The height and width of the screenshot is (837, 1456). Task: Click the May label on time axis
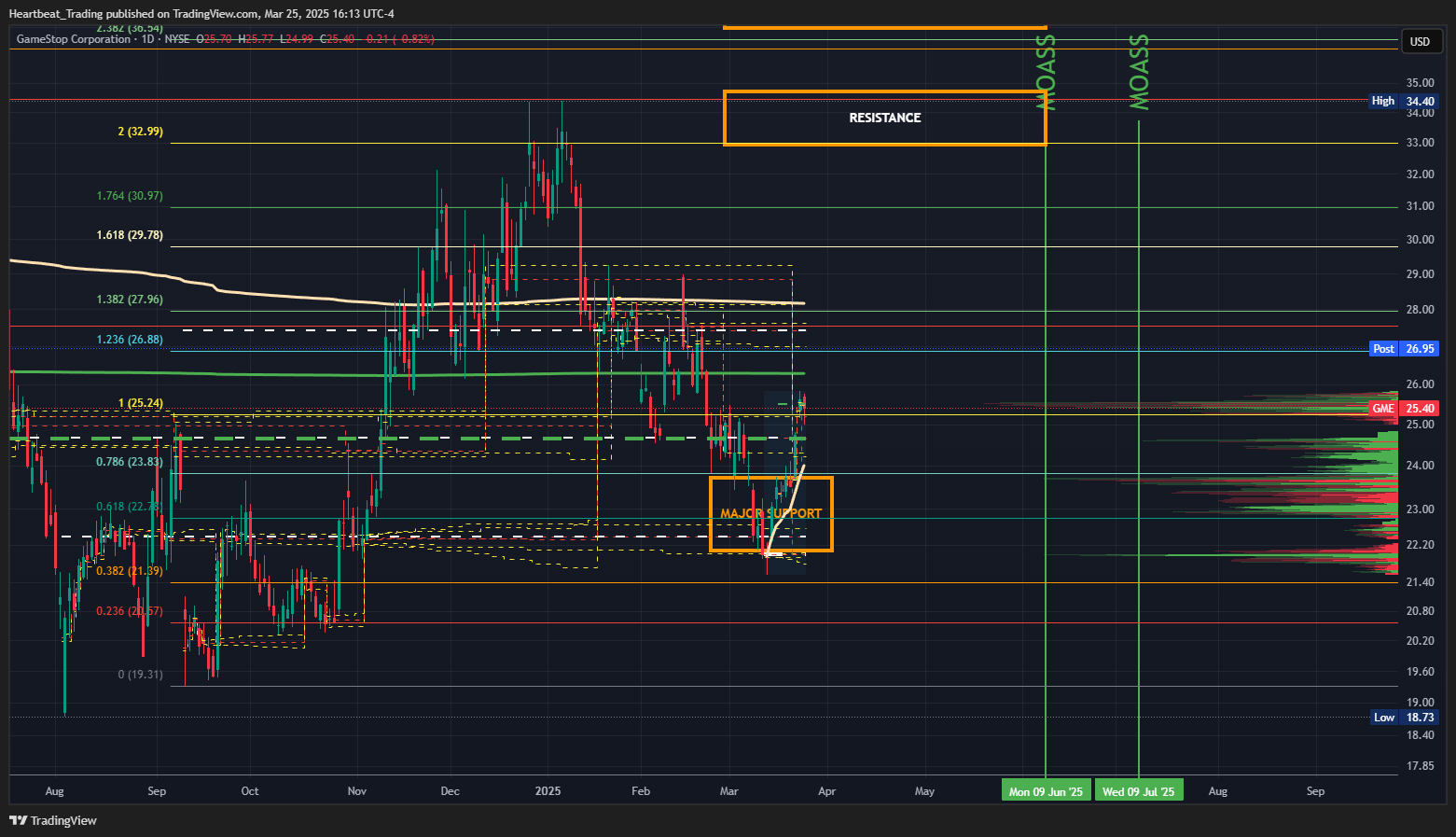[x=924, y=791]
